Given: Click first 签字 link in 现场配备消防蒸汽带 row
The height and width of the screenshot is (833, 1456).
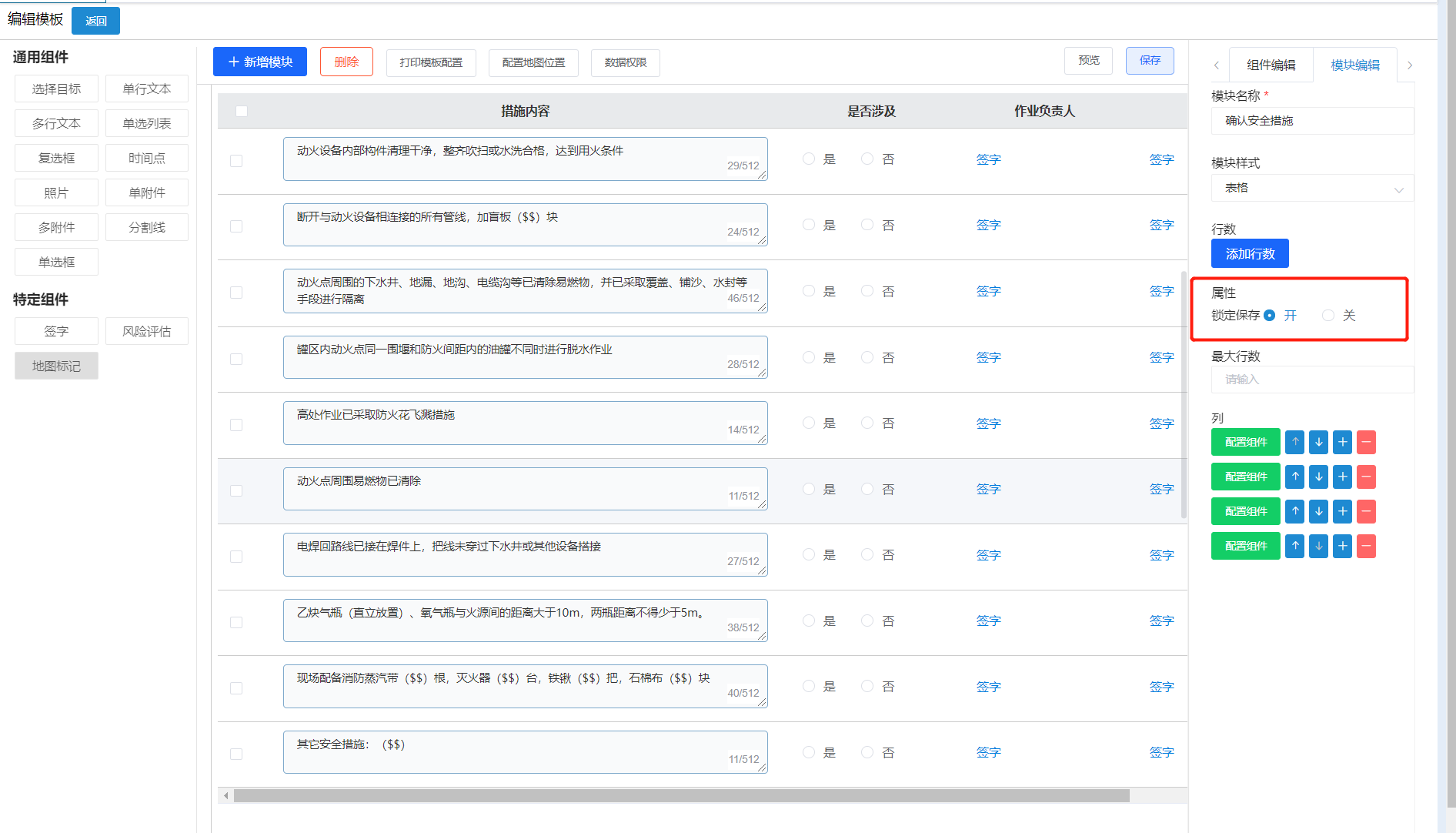Looking at the screenshot, I should coord(988,687).
